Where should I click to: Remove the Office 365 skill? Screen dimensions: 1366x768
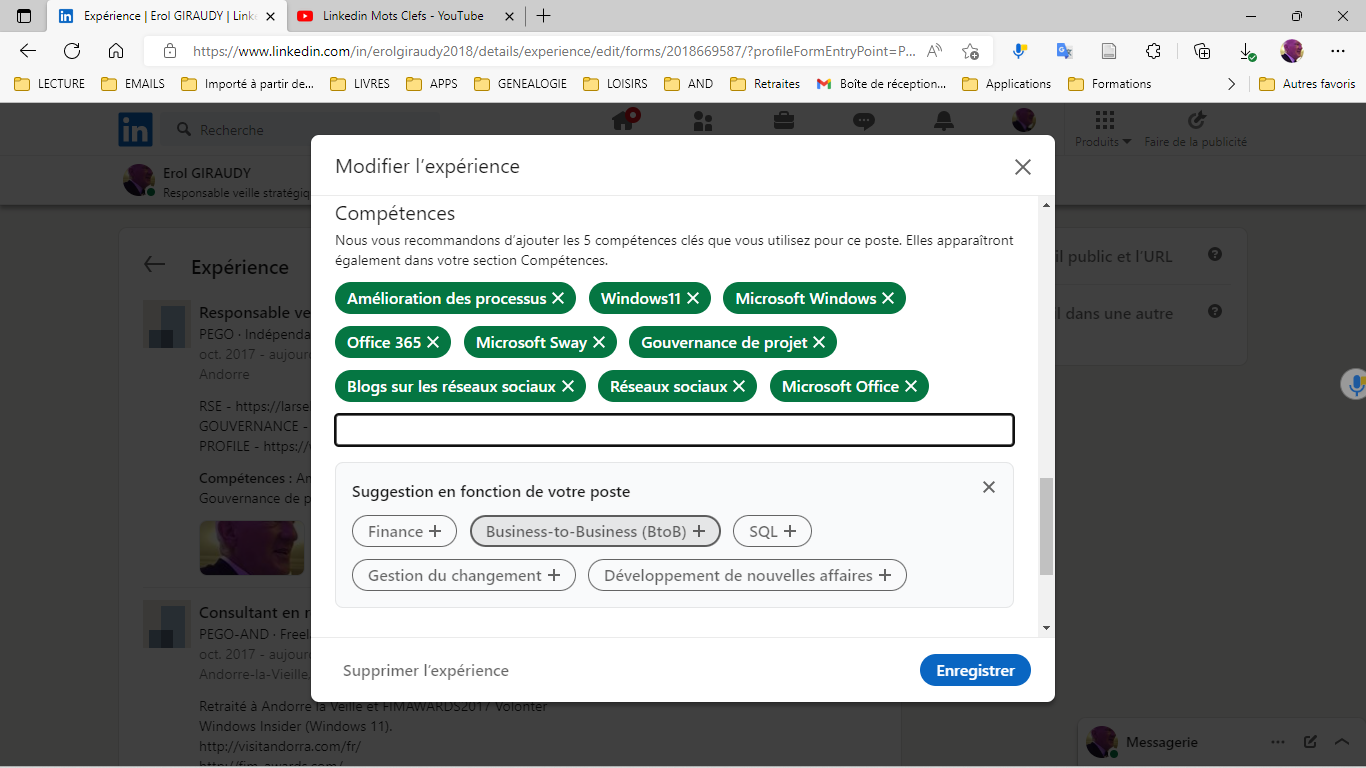coord(433,342)
